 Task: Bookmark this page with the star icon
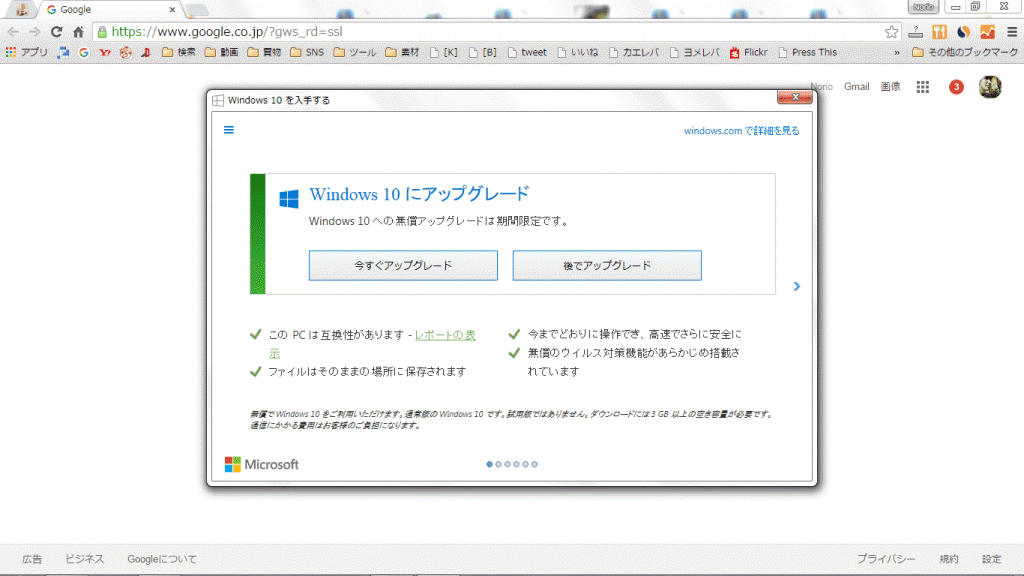(x=891, y=32)
